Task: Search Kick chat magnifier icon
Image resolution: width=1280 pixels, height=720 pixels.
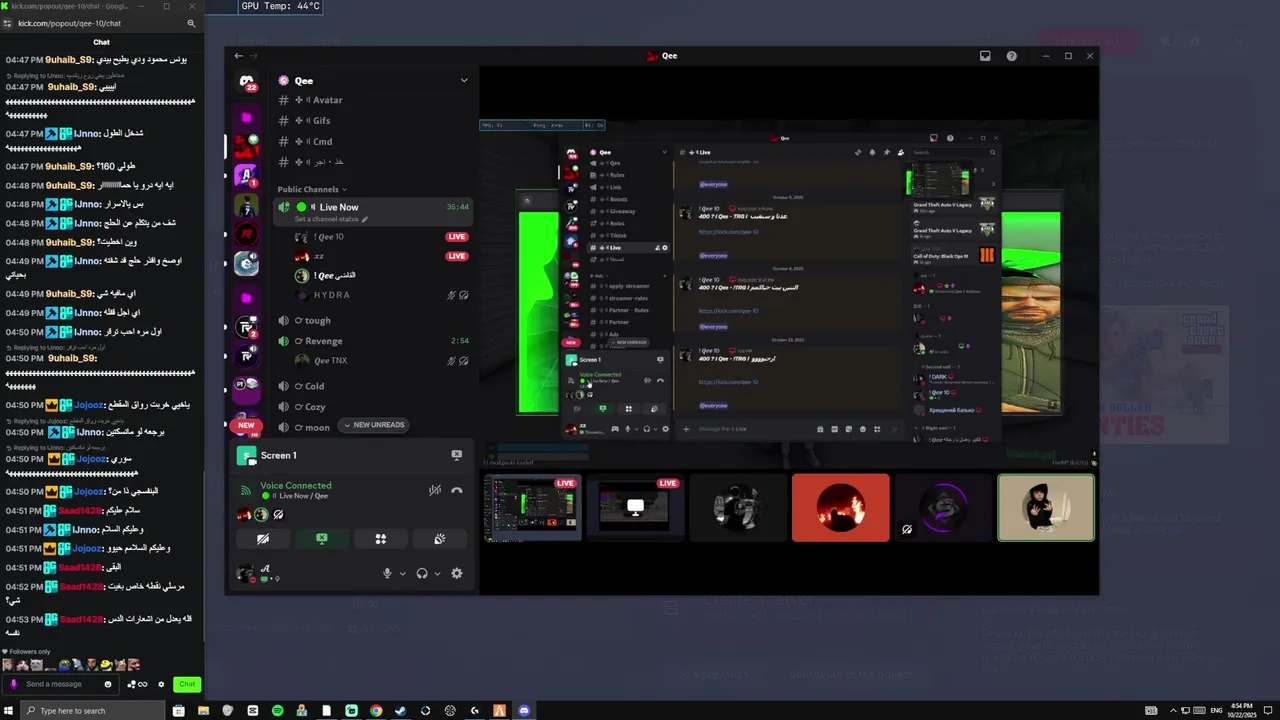Action: pos(191,23)
